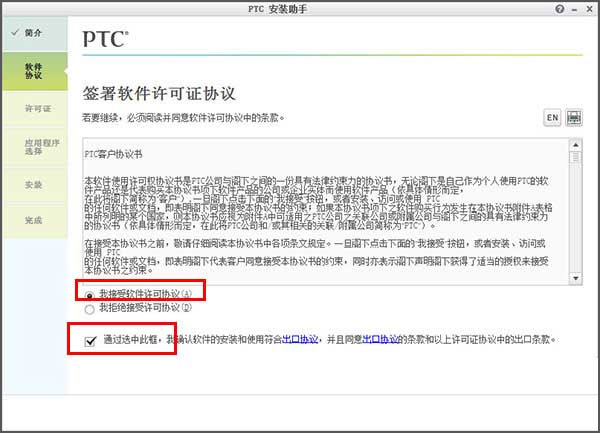
Task: Click the agreement scrollbar up arrow
Action: click(576, 145)
